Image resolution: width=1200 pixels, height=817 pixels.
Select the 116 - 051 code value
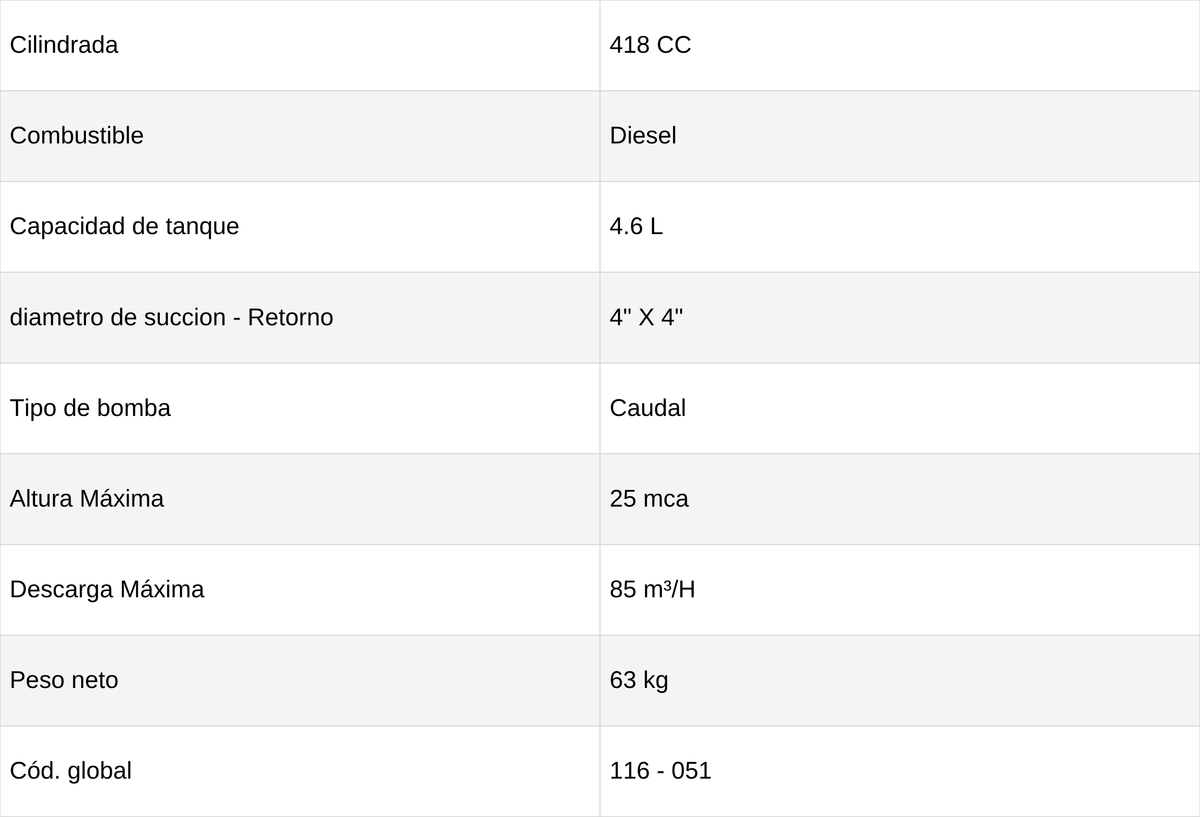coord(660,771)
